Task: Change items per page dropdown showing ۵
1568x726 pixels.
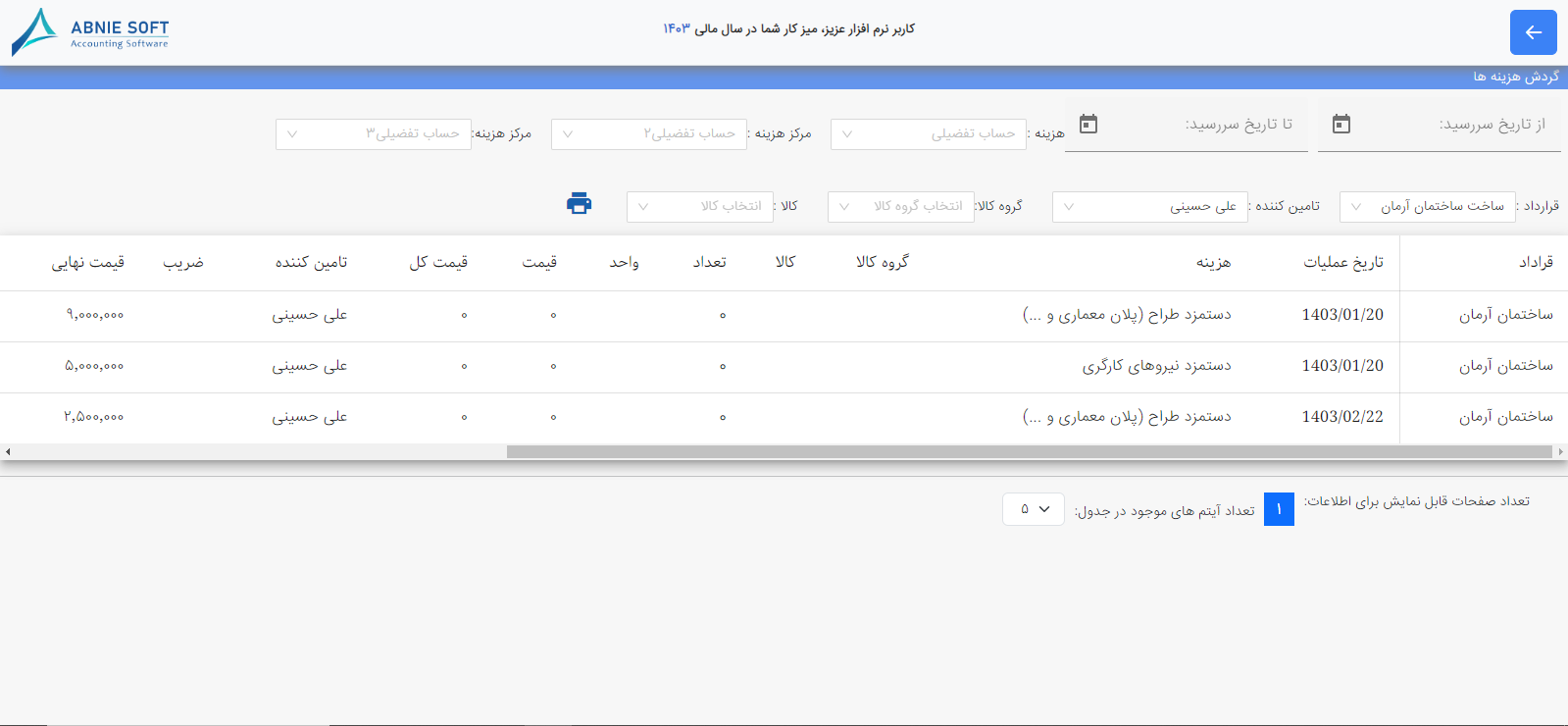Action: (x=1034, y=509)
